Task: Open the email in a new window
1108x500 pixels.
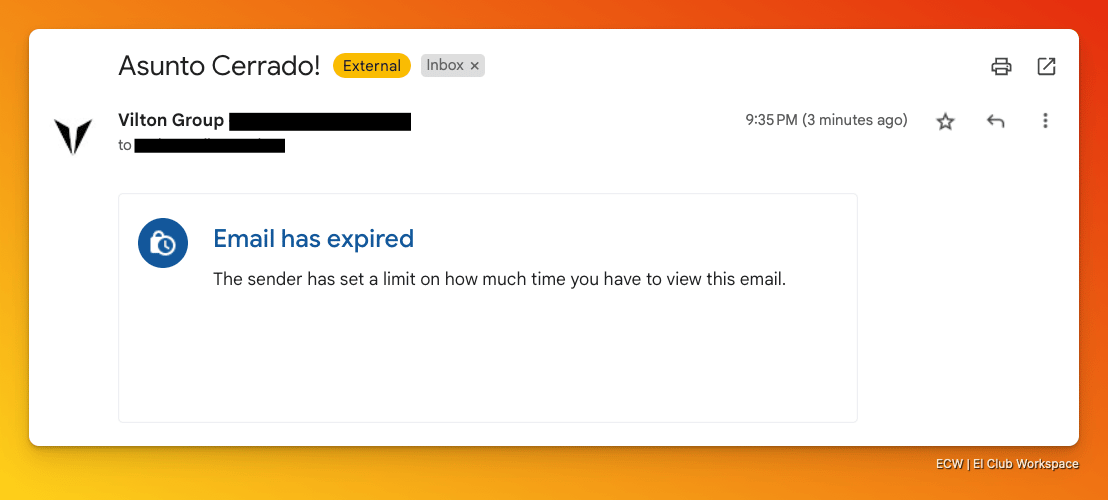Action: [x=1046, y=66]
